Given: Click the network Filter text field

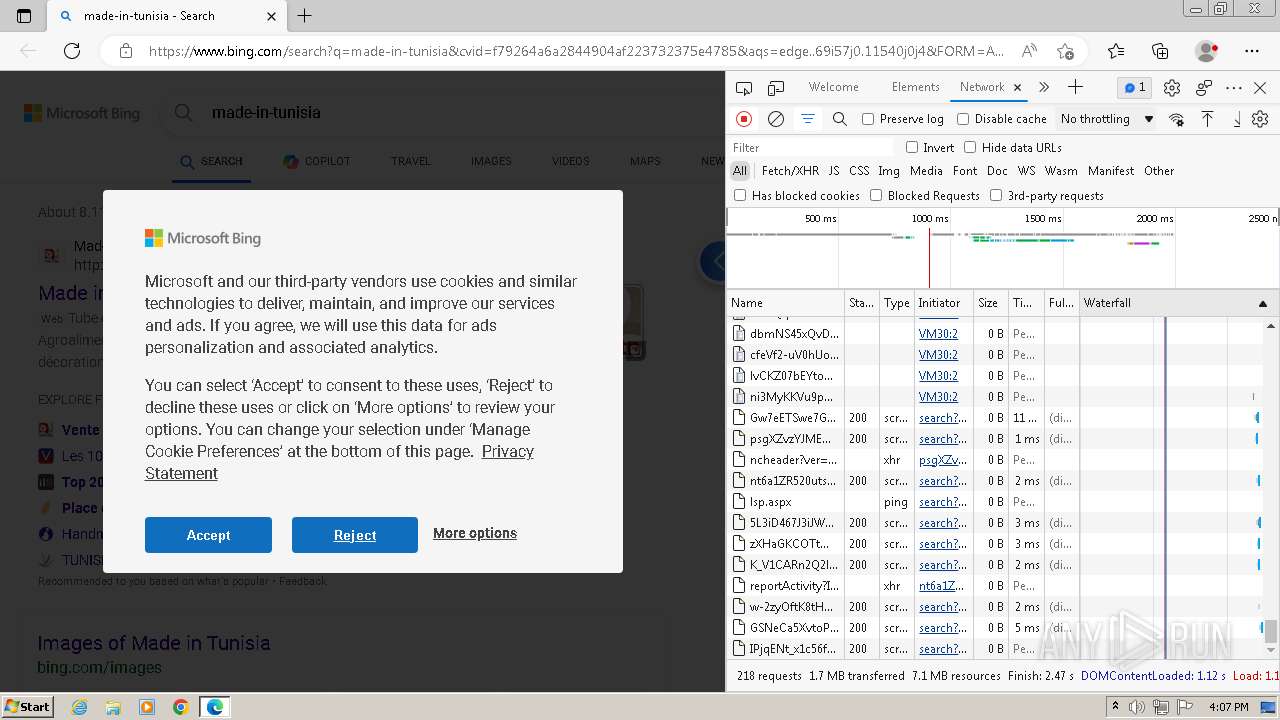Looking at the screenshot, I should click(812, 148).
